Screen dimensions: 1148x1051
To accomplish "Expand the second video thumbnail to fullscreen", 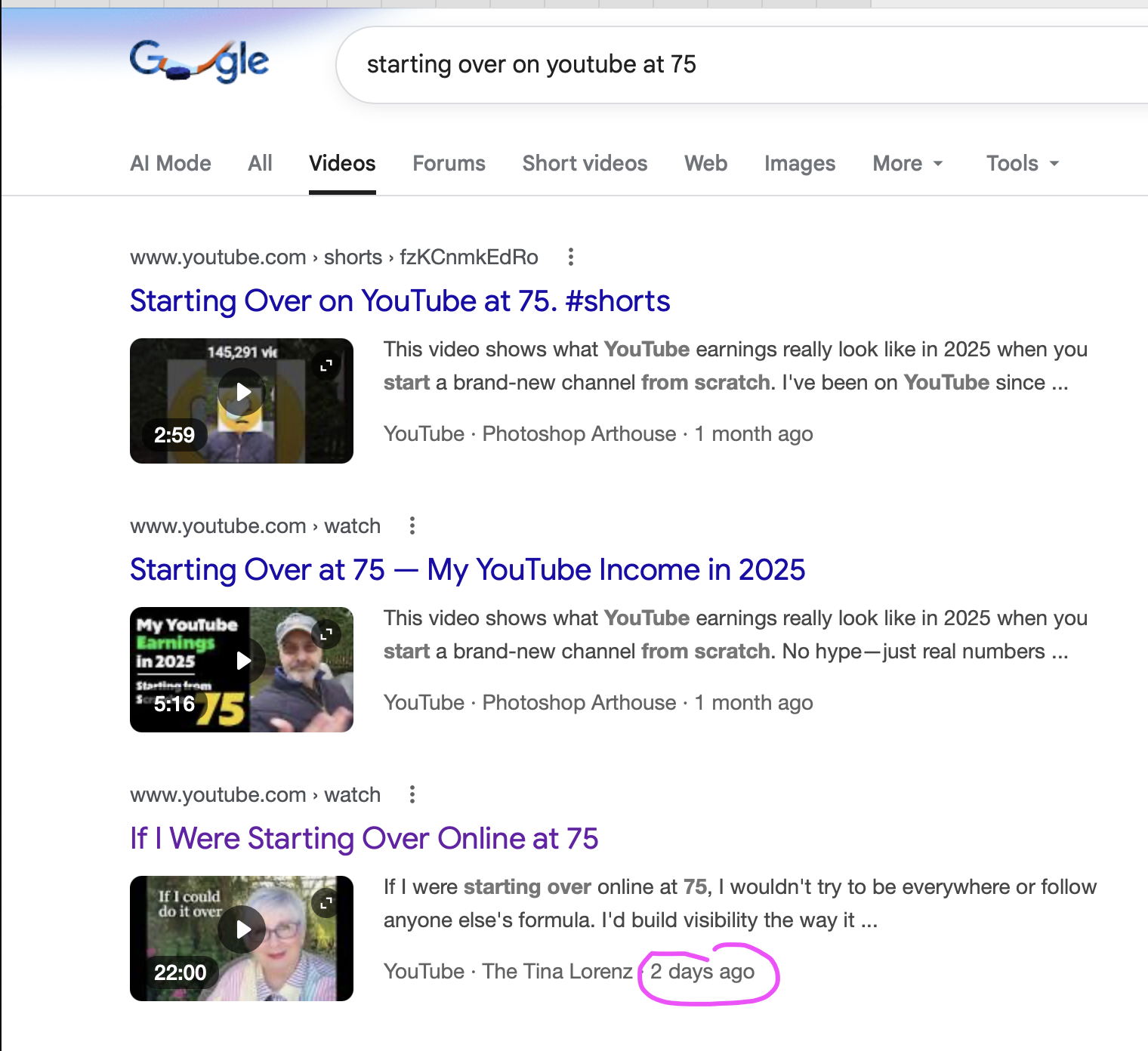I will pos(326,634).
